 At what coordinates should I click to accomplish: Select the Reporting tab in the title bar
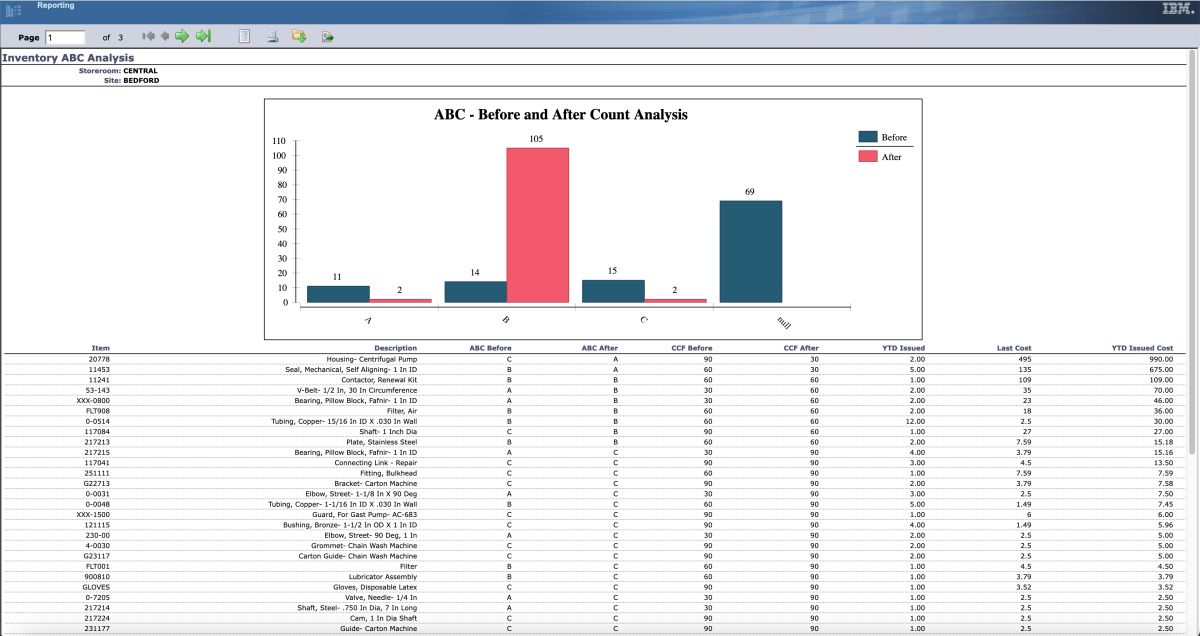click(57, 6)
